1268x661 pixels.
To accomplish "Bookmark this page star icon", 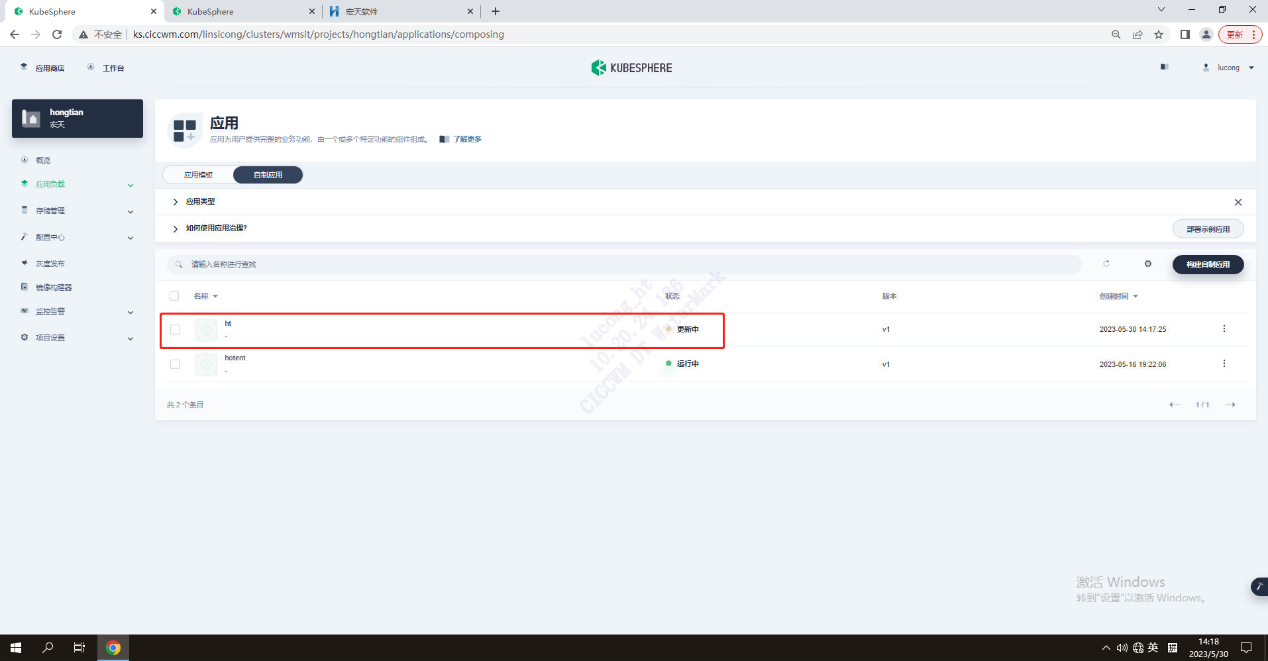I will pos(1158,34).
